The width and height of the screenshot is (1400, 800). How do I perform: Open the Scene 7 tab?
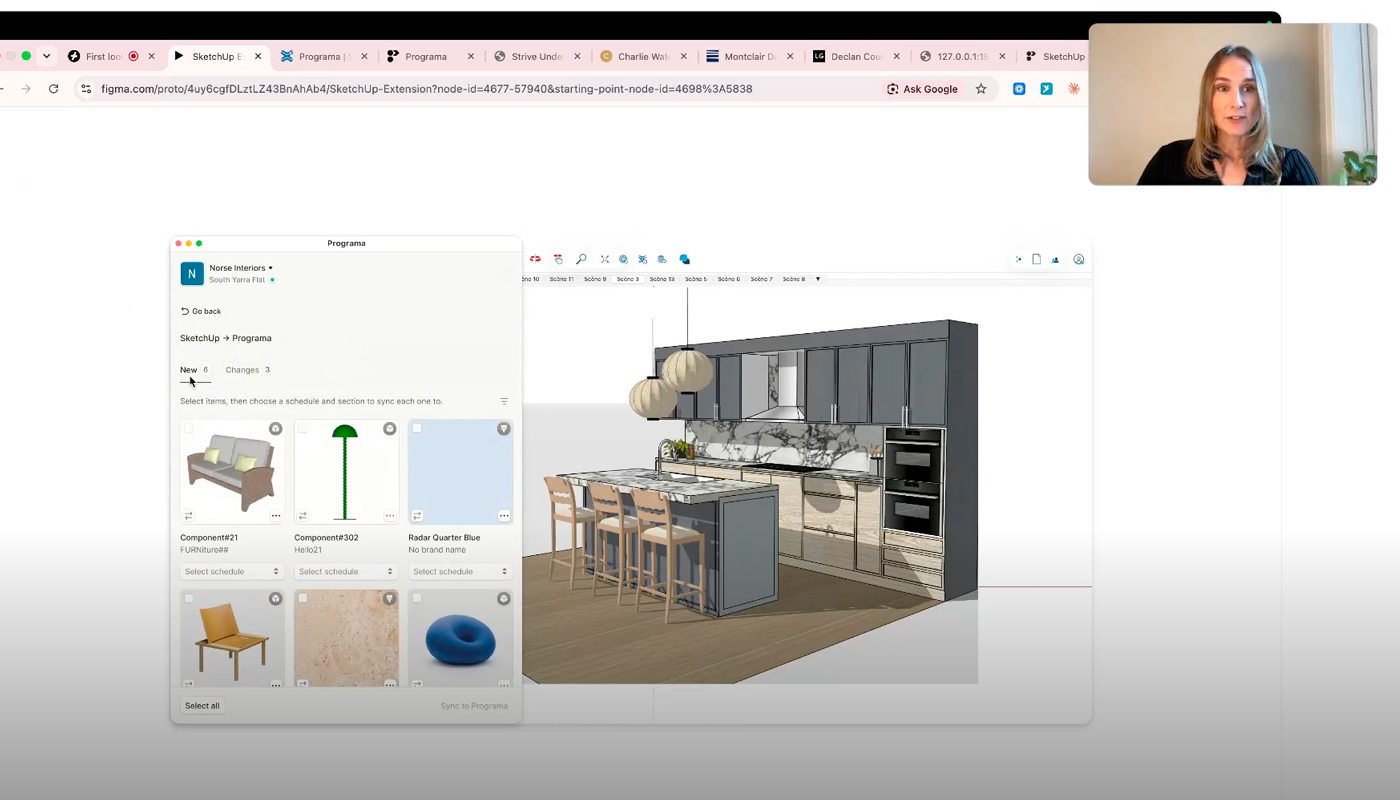pos(762,279)
